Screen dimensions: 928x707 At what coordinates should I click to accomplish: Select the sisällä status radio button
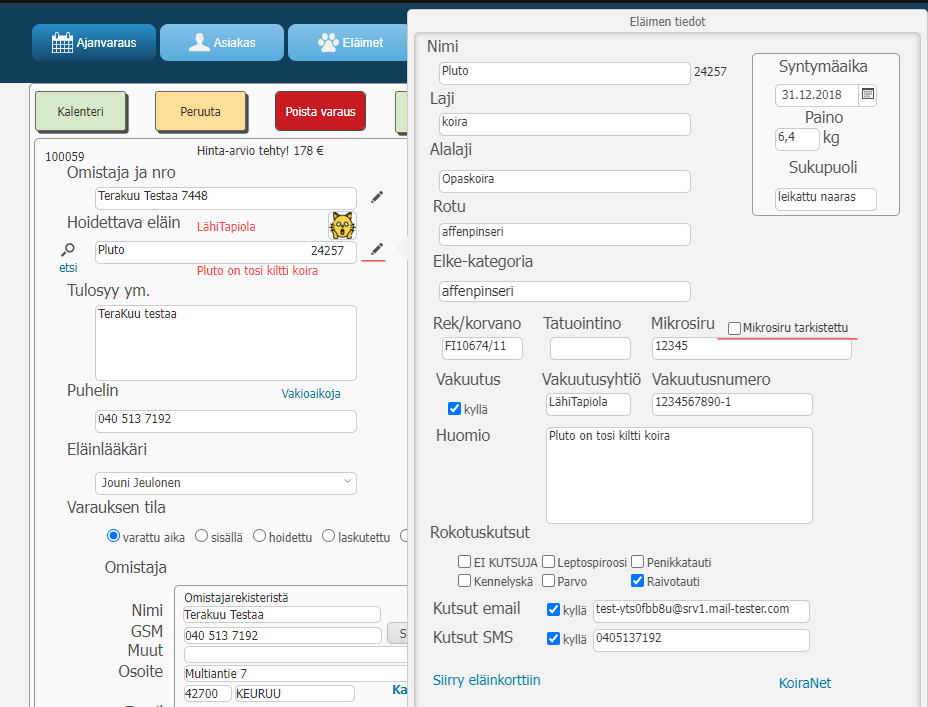(x=201, y=536)
